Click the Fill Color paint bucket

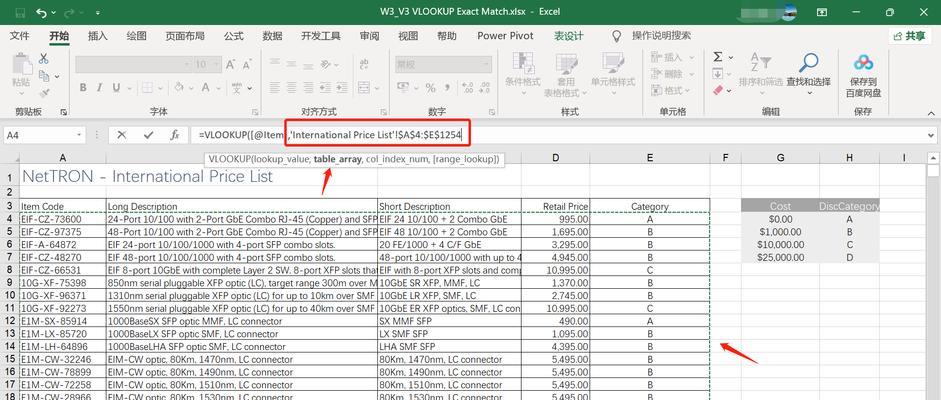click(x=178, y=88)
